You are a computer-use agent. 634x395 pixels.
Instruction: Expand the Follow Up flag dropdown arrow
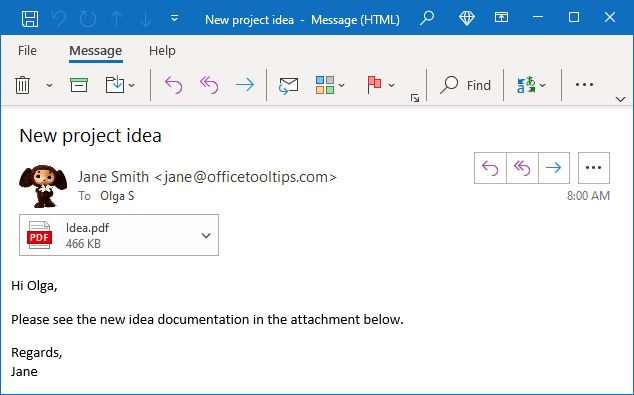(391, 85)
